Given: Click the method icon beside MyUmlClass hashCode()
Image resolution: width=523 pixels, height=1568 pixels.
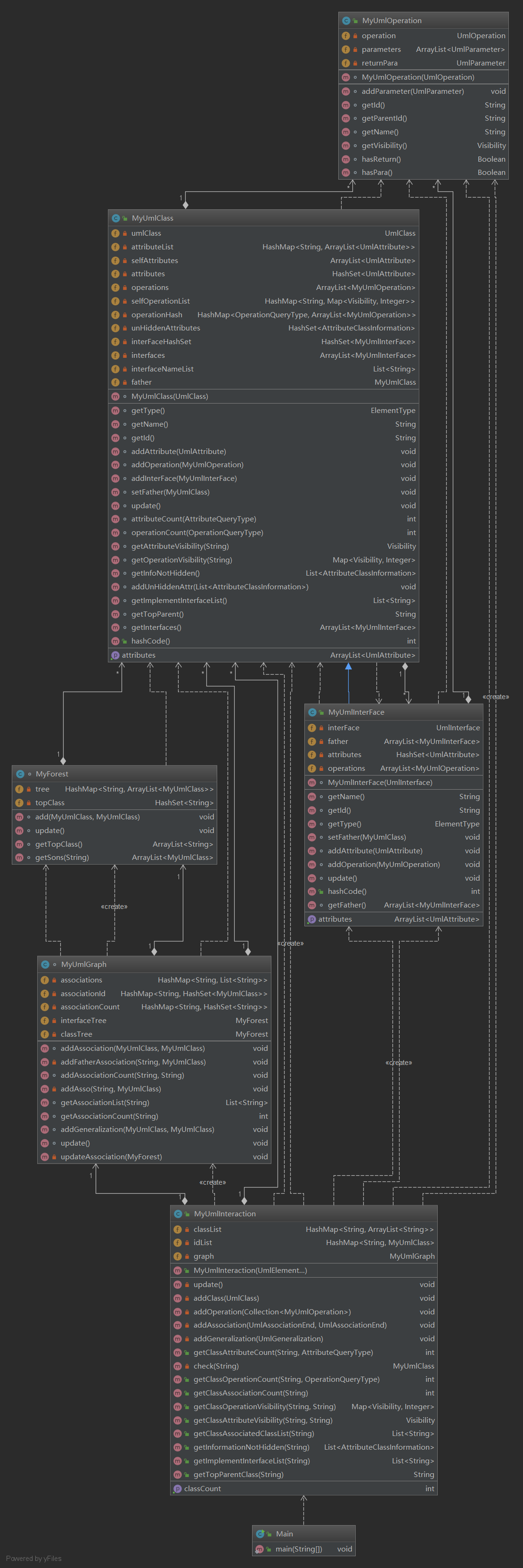Looking at the screenshot, I should (115, 641).
